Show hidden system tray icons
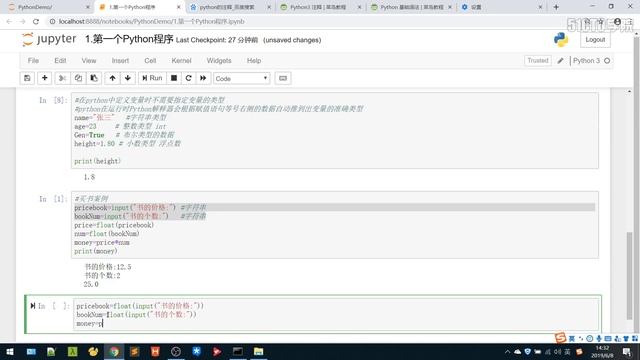Viewport: 640px width, 360px height. click(x=507, y=351)
